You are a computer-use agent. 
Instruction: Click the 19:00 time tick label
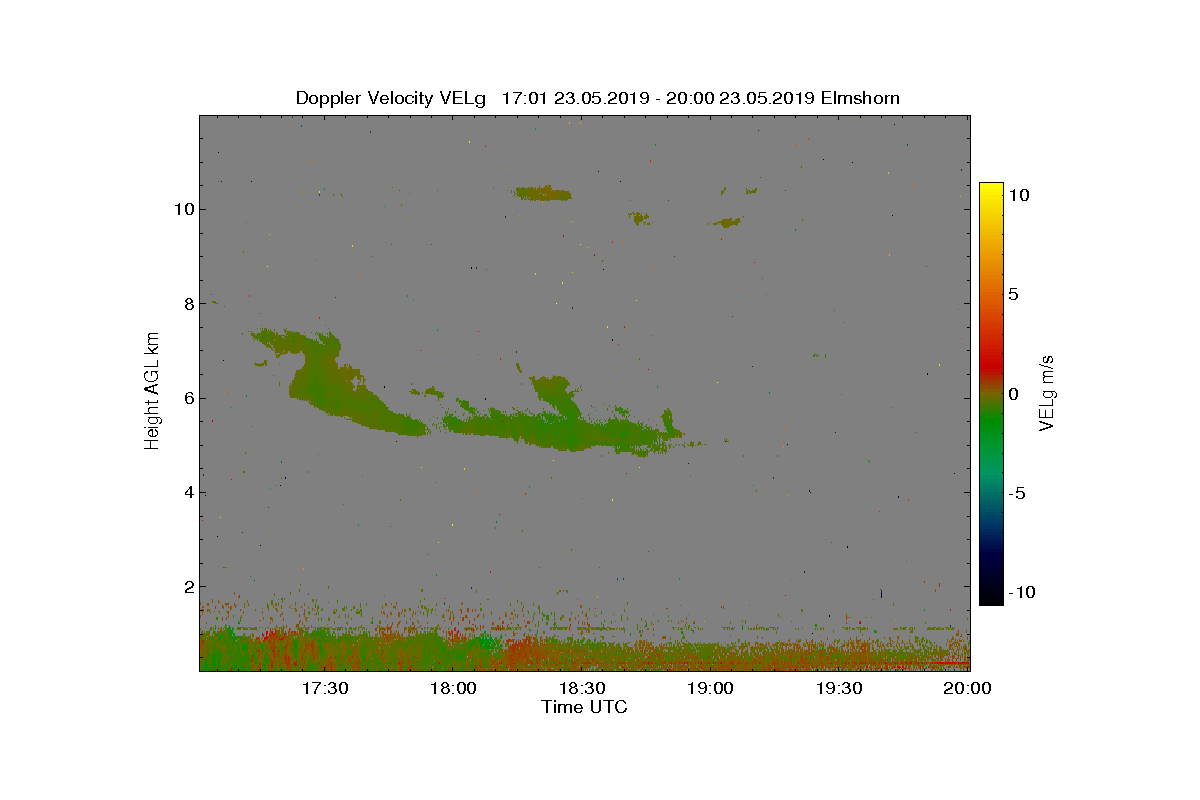[711, 688]
